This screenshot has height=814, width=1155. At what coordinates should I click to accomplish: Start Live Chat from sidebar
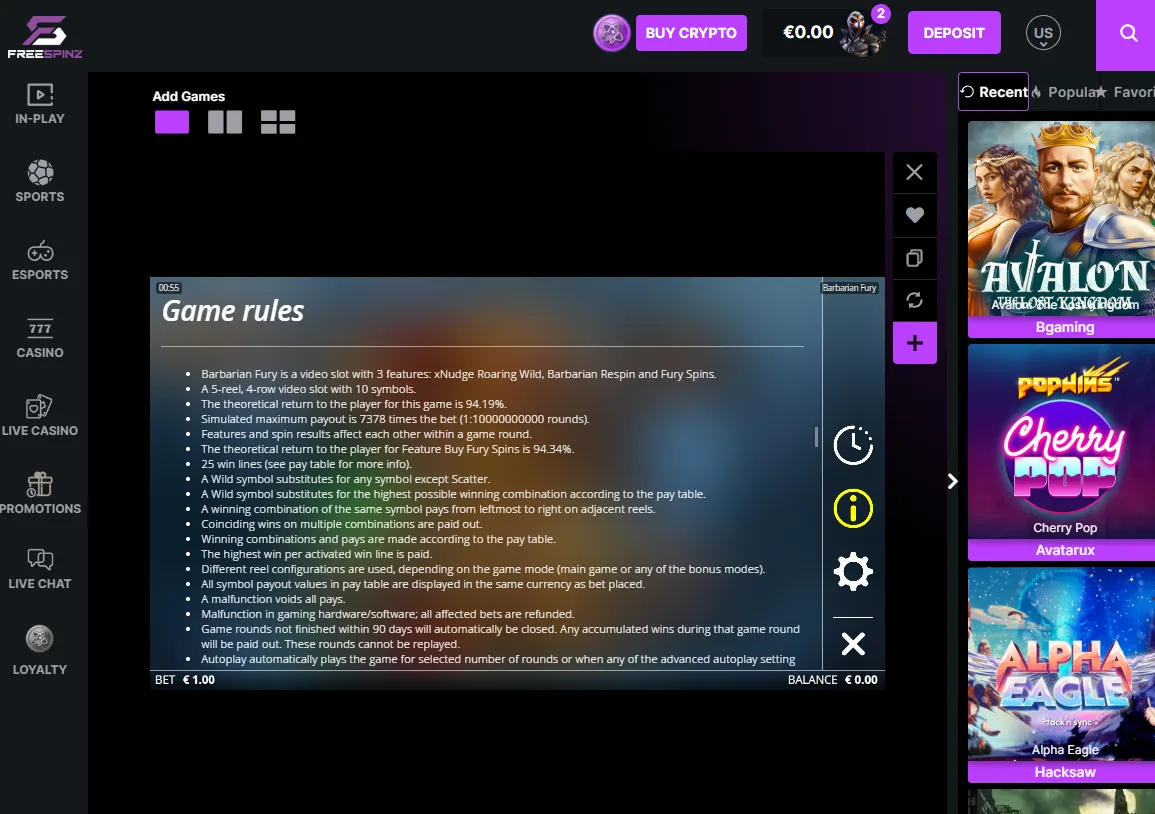pyautogui.click(x=40, y=569)
